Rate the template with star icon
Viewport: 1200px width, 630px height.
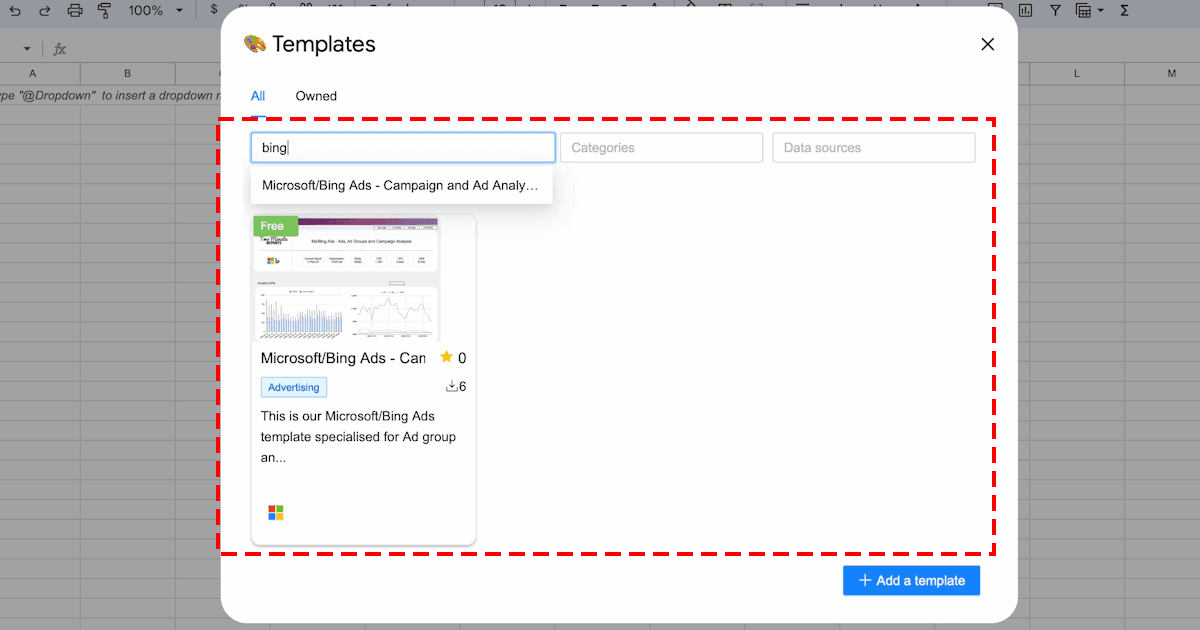(x=446, y=357)
